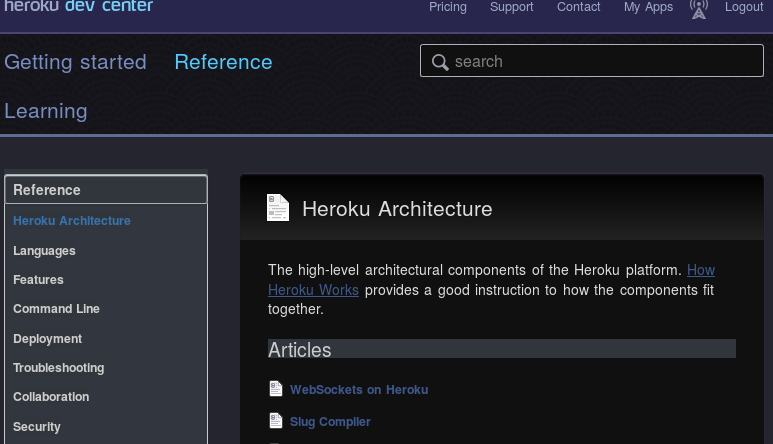Open the Pricing page
This screenshot has width=773, height=444.
448,7
